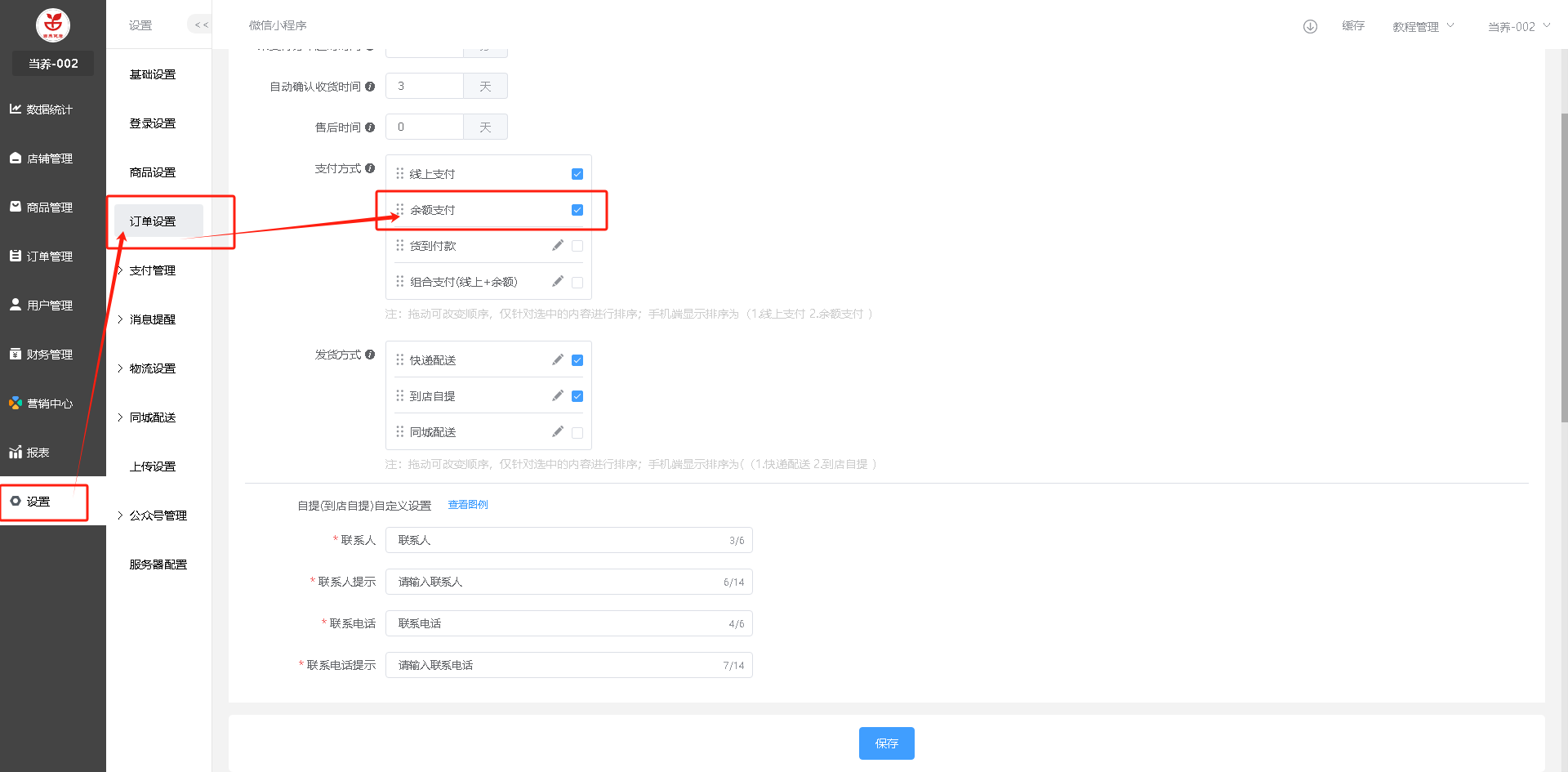Disable the 到店自提 checkbox
The image size is (1568, 772).
[x=577, y=396]
